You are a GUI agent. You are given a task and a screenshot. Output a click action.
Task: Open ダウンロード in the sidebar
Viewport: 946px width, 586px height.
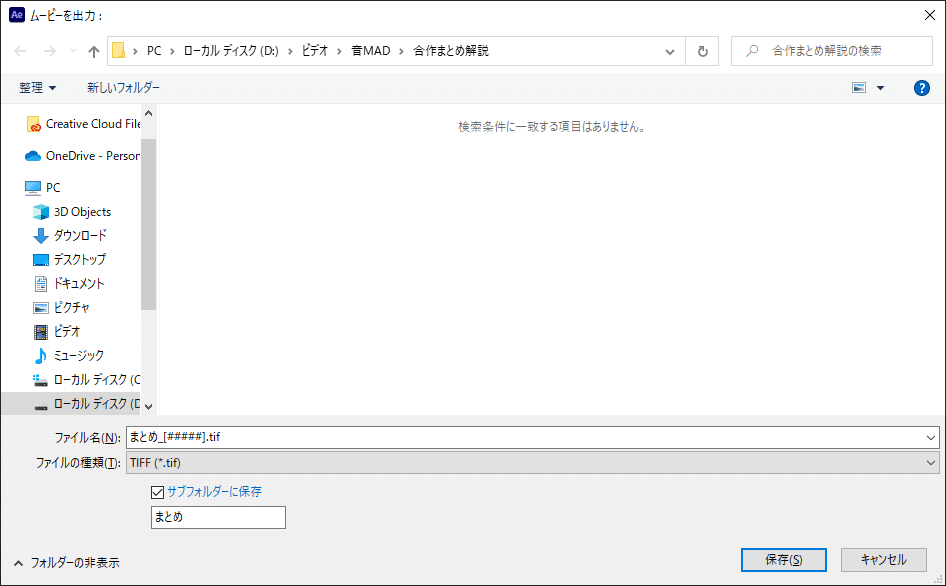69,235
